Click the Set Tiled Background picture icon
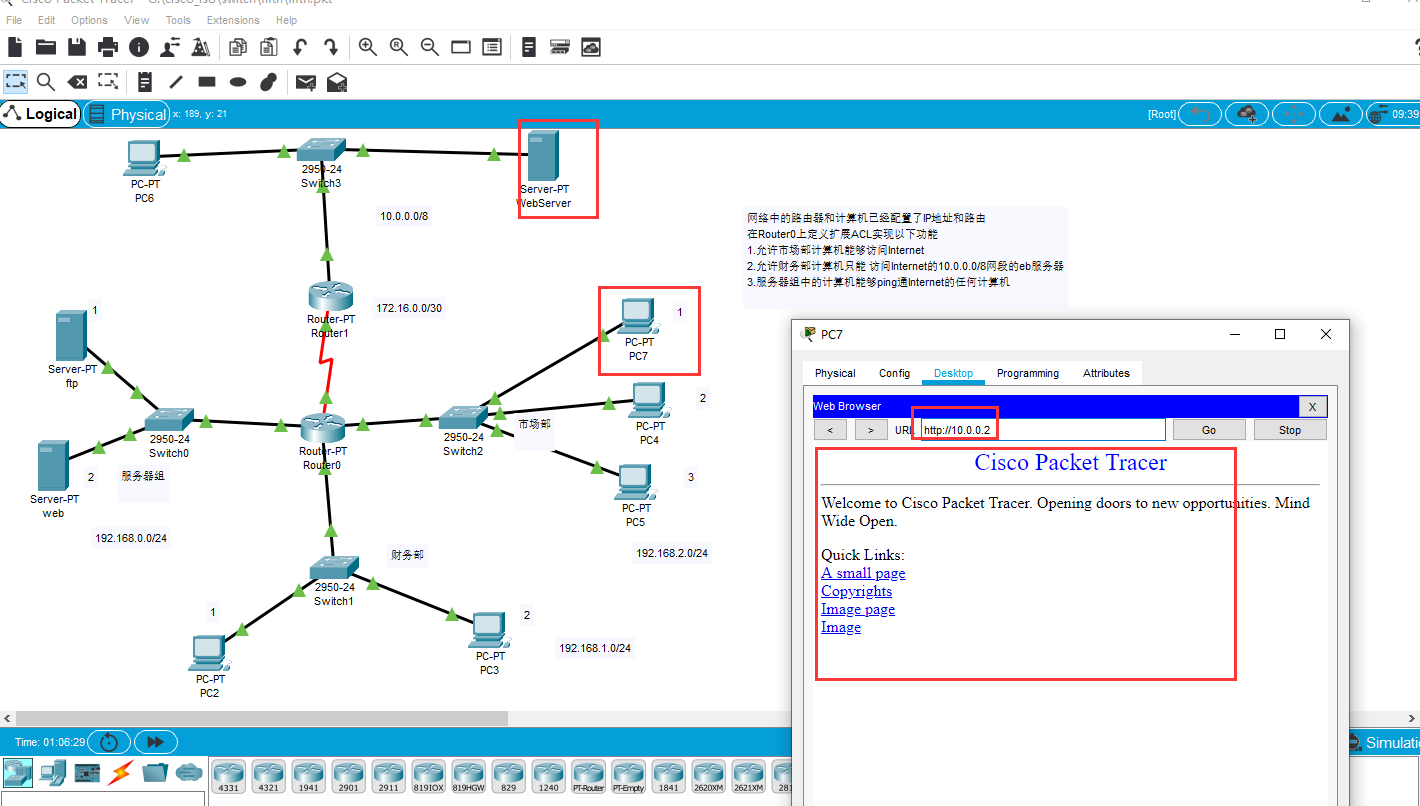 (x=1341, y=114)
